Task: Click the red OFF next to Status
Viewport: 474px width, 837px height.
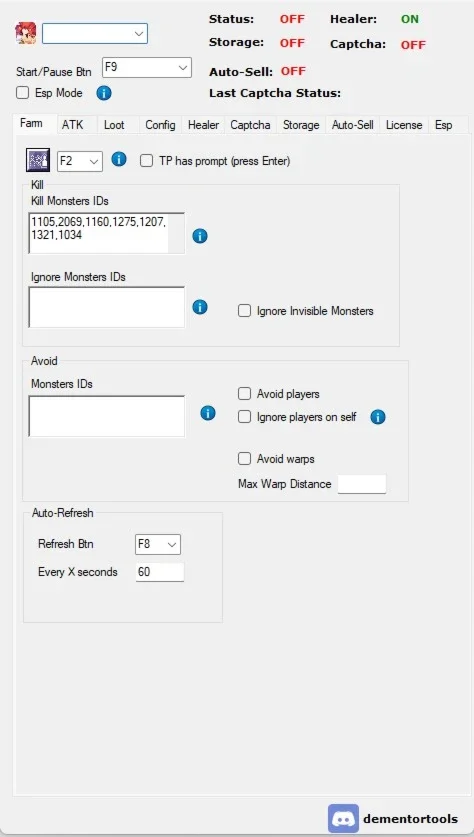Action: point(292,19)
